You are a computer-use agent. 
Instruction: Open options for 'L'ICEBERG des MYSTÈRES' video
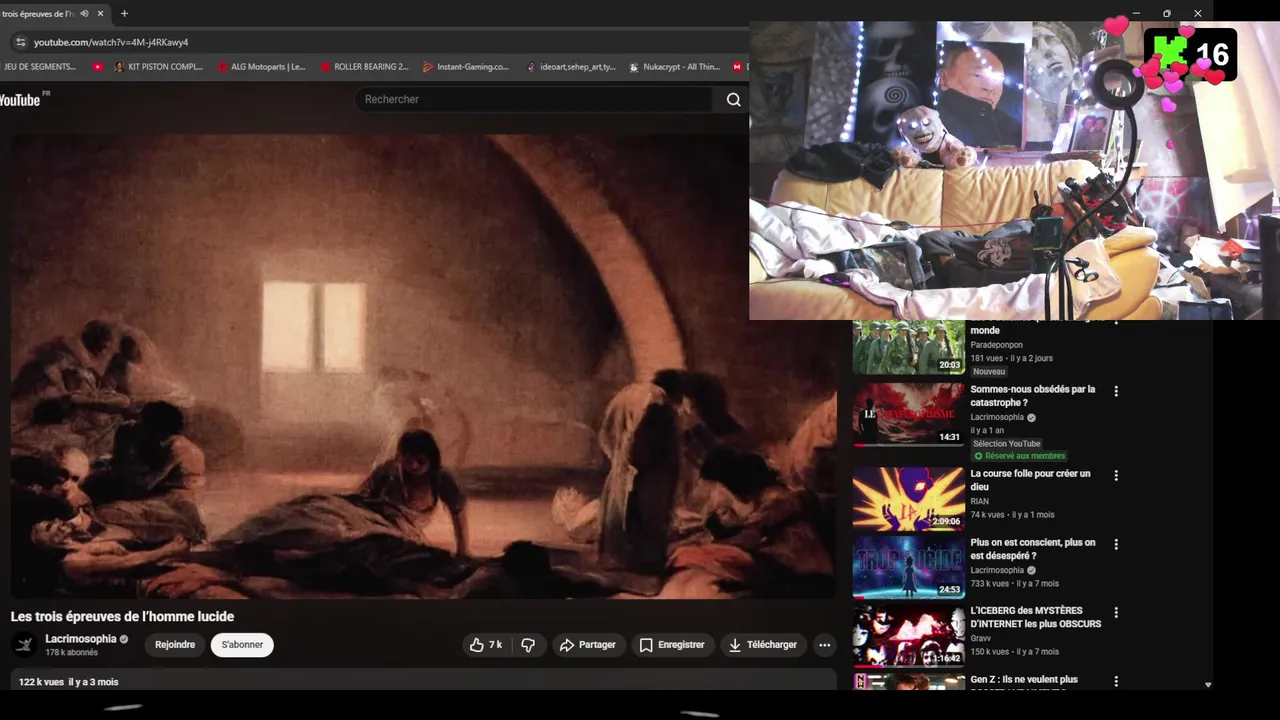pyautogui.click(x=1116, y=612)
